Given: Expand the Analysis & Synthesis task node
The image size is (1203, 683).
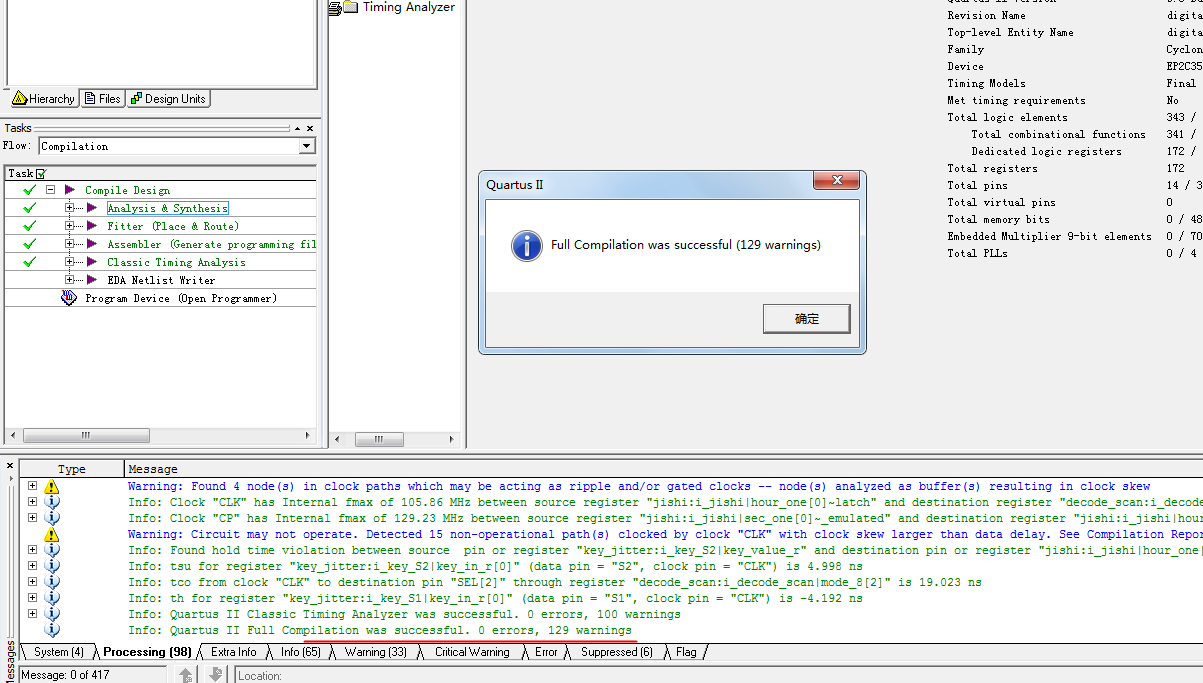Looking at the screenshot, I should [70, 208].
